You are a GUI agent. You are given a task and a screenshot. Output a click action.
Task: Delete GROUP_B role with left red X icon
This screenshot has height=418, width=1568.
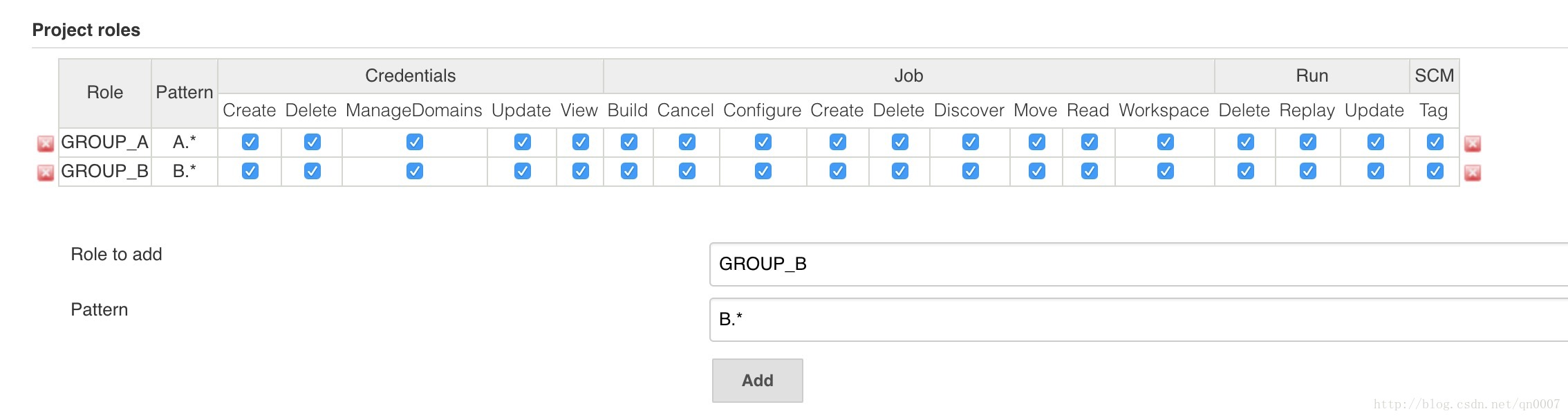tap(46, 172)
